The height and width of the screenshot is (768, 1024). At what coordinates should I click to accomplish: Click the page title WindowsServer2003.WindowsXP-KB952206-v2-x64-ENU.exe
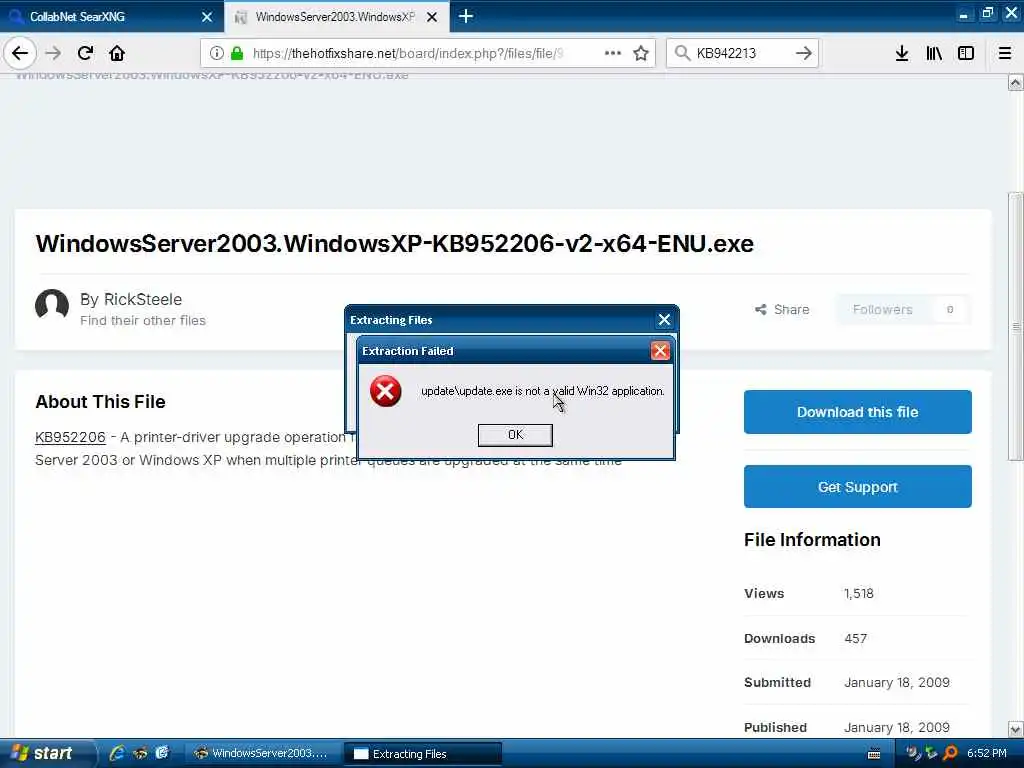tap(394, 243)
